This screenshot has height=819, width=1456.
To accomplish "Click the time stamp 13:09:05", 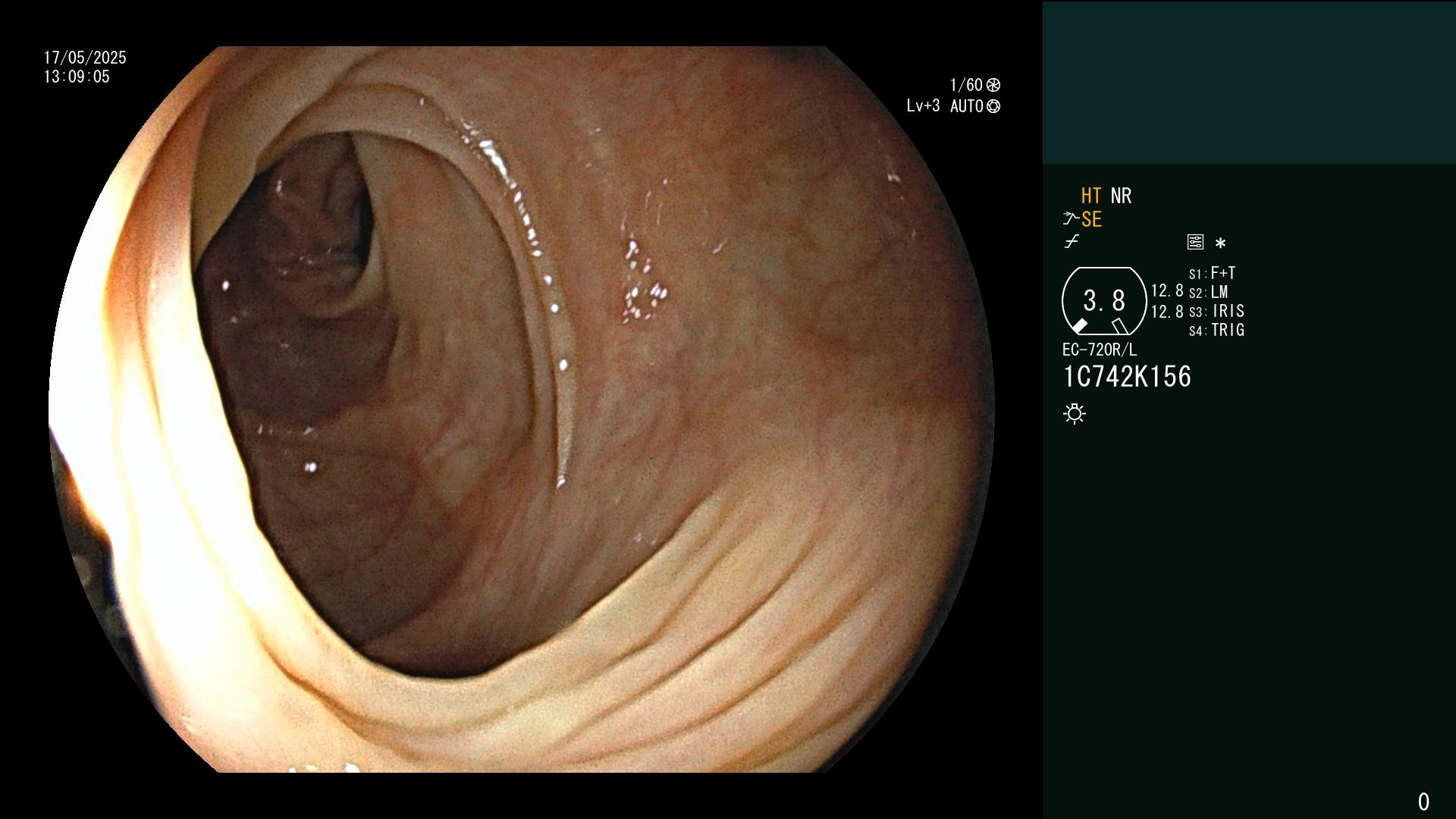I will (x=77, y=77).
